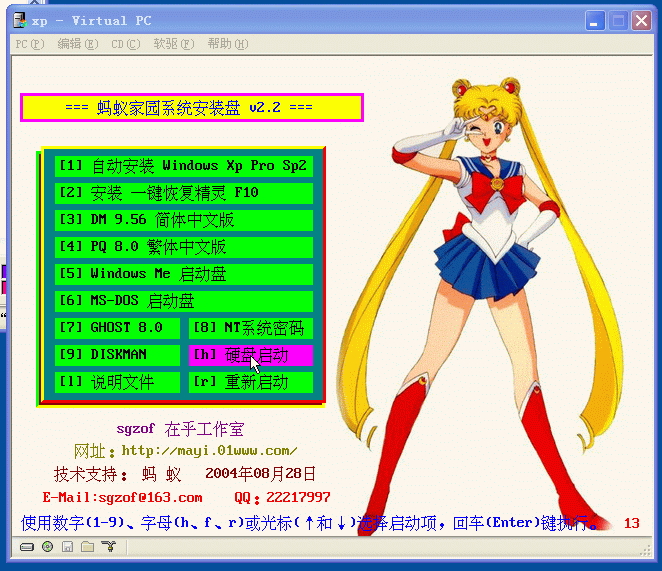The width and height of the screenshot is (662, 571).
Task: Launch [7] GHOST 8.0 option
Action: (x=117, y=328)
